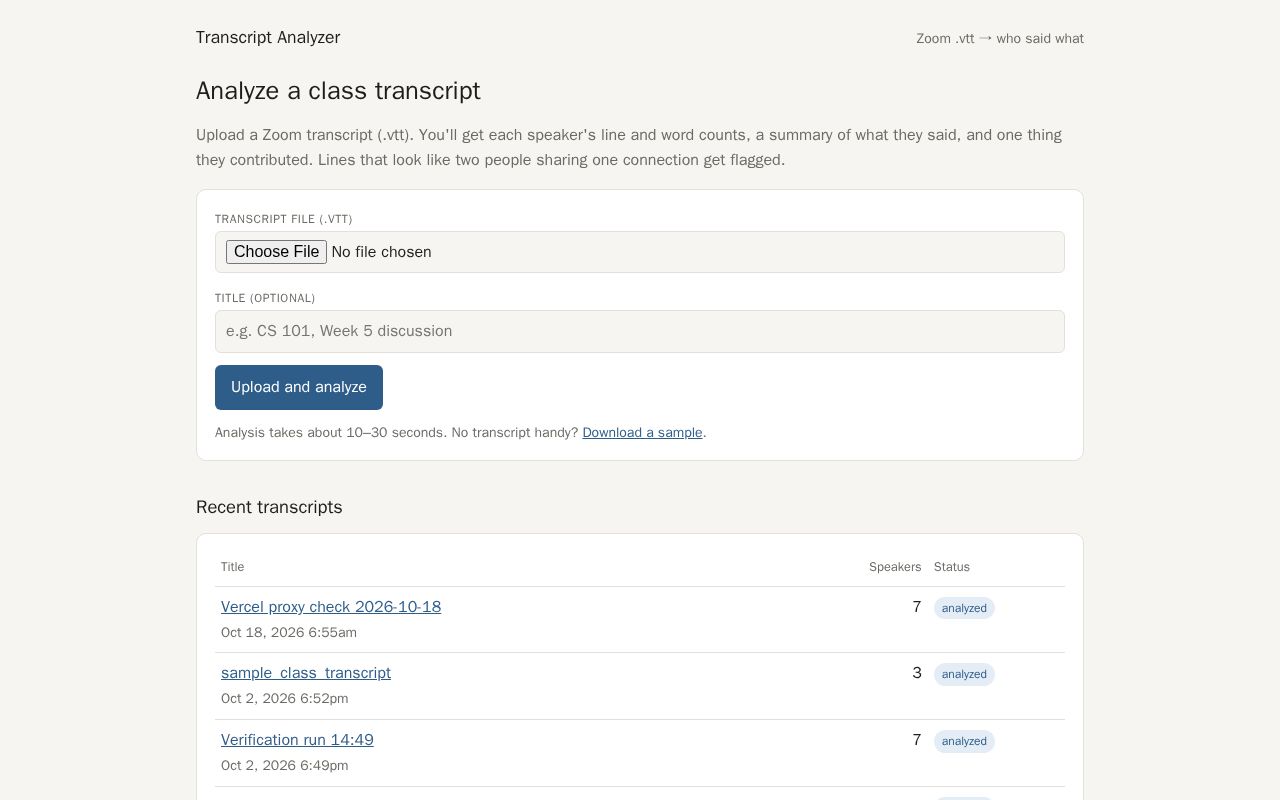
Task: Click the date Oct 18, 2026 6:55am
Action: [289, 633]
